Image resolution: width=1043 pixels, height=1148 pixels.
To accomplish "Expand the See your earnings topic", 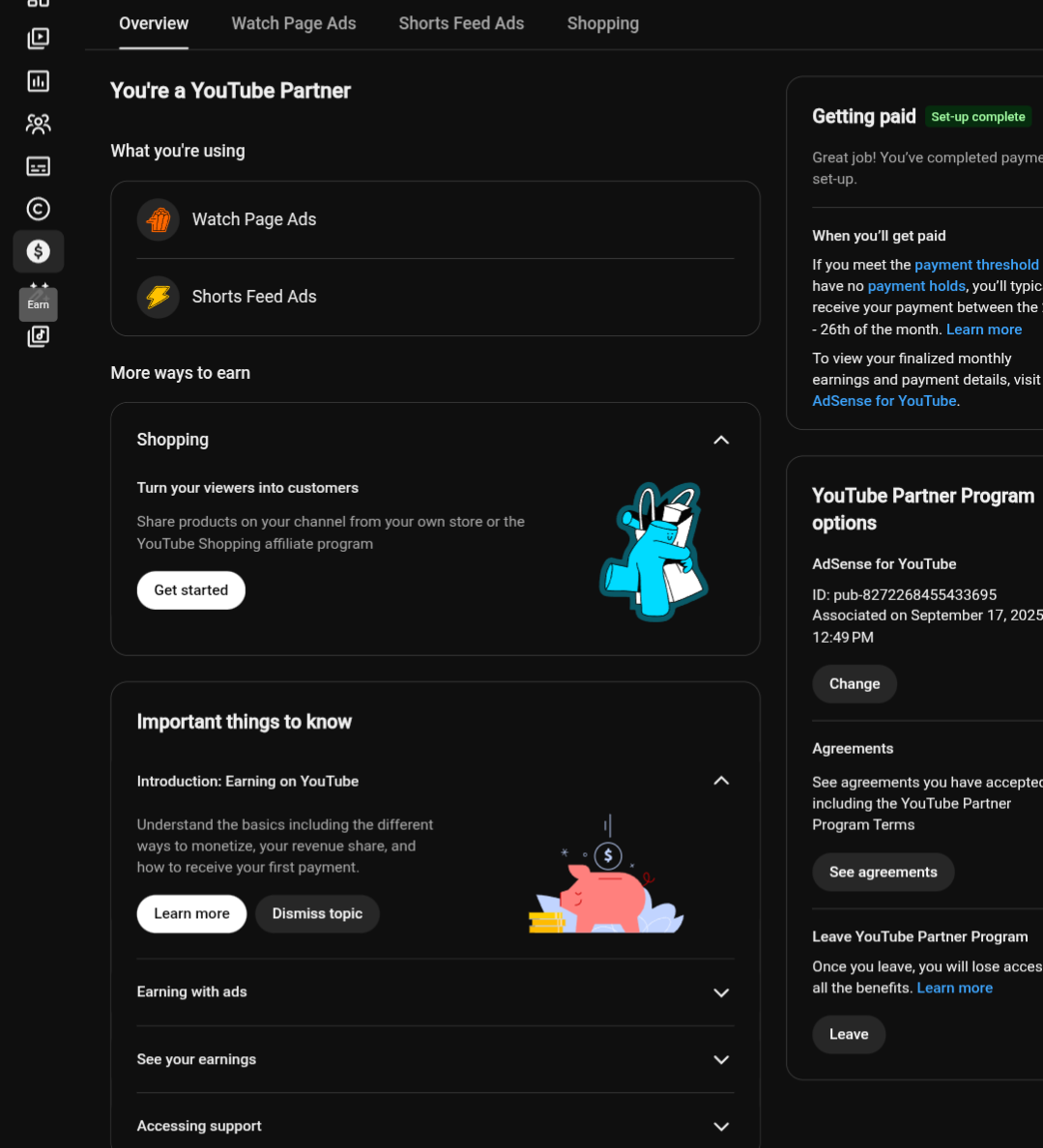I will [435, 1059].
